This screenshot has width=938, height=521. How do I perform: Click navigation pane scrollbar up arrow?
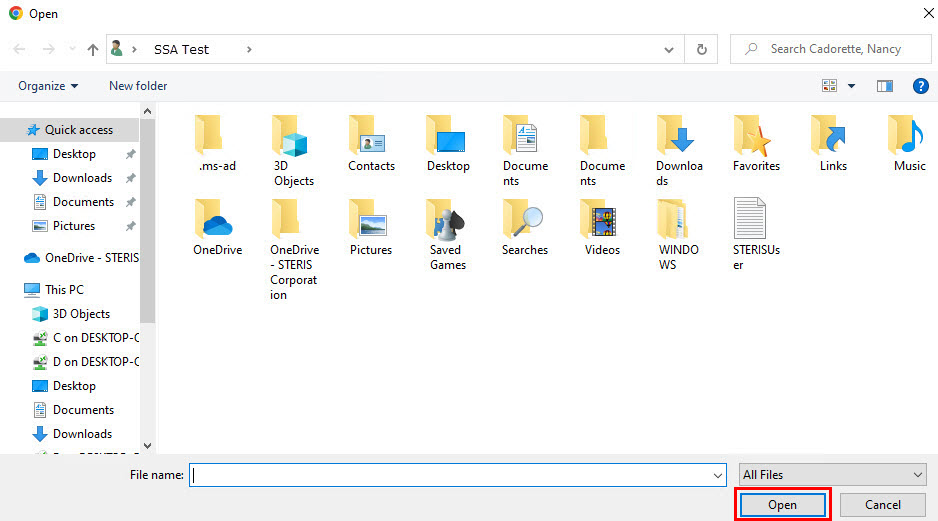(147, 111)
